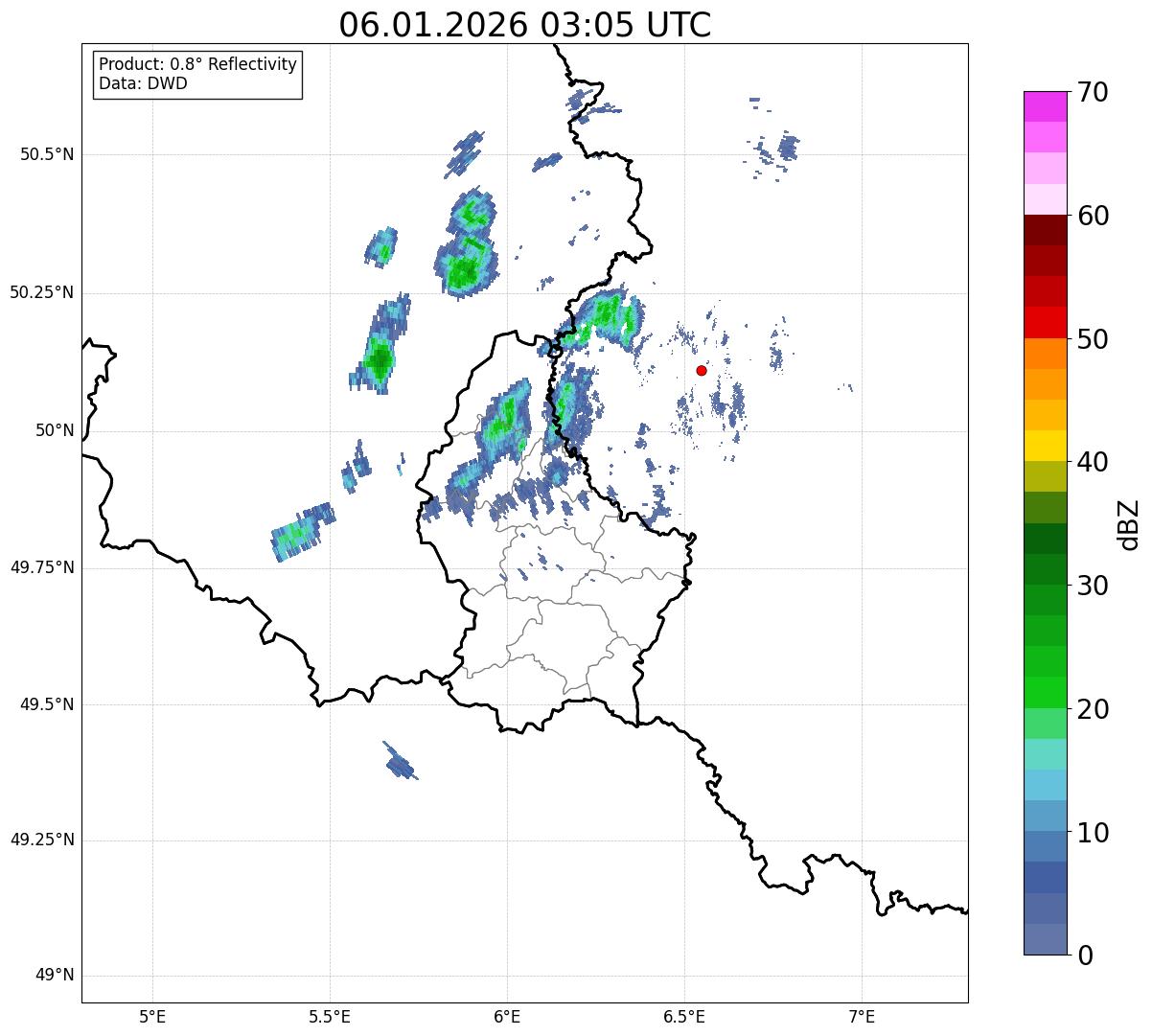The height and width of the screenshot is (1036, 1152).
Task: Click the colorbar tick label 70
Action: click(x=1093, y=92)
